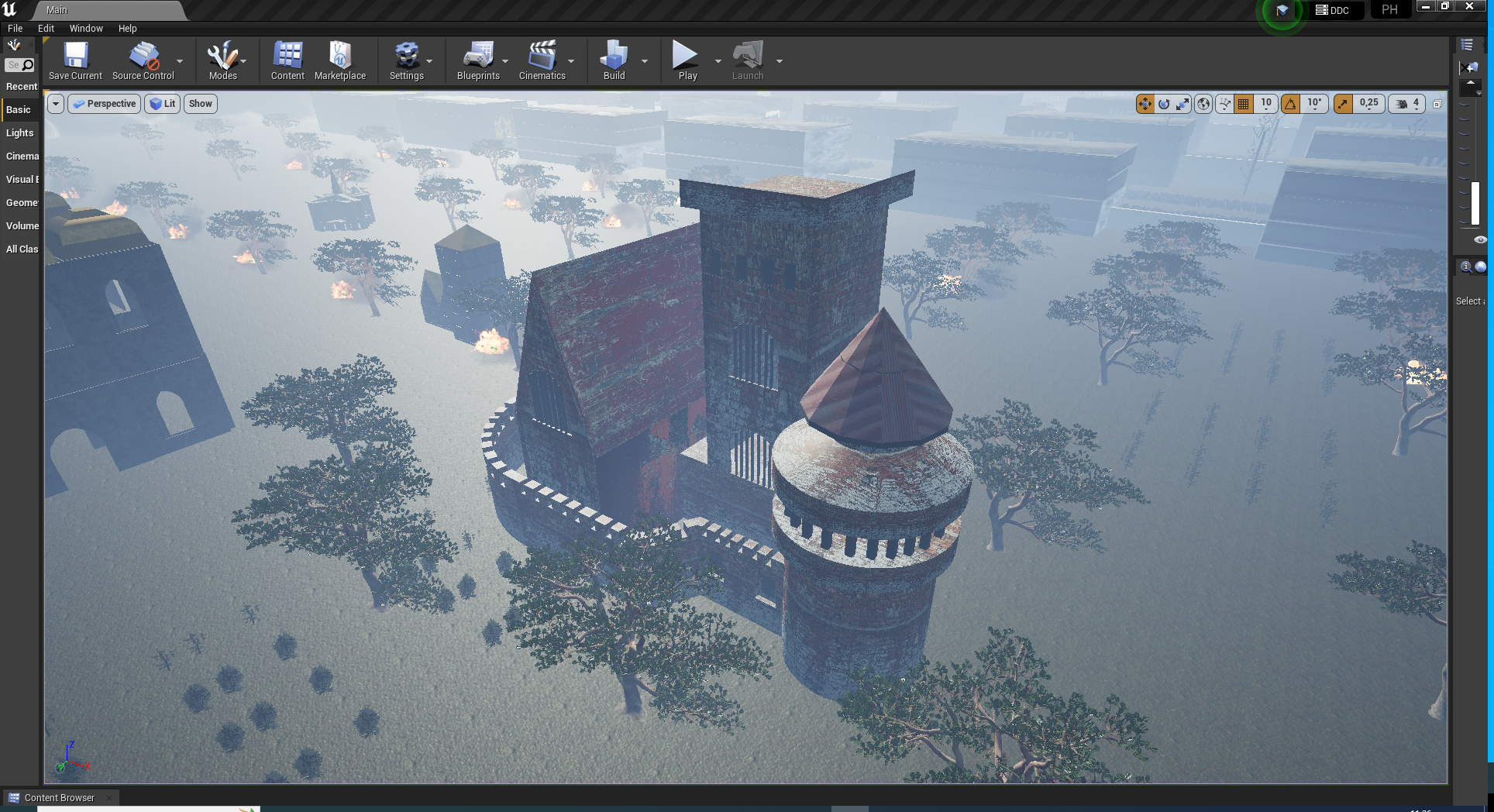1494x812 pixels.
Task: Click the Blueprints toolbar icon
Action: pyautogui.click(x=478, y=60)
